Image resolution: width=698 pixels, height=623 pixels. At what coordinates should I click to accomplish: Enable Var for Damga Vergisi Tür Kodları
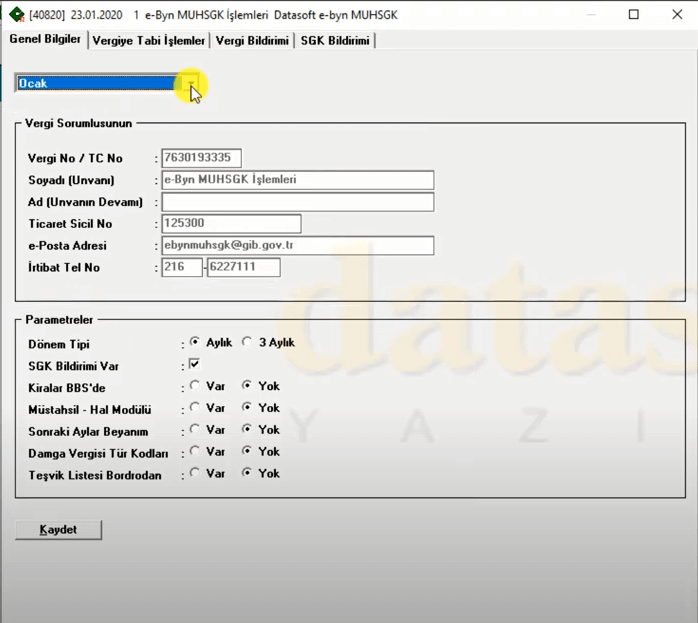pyautogui.click(x=195, y=452)
